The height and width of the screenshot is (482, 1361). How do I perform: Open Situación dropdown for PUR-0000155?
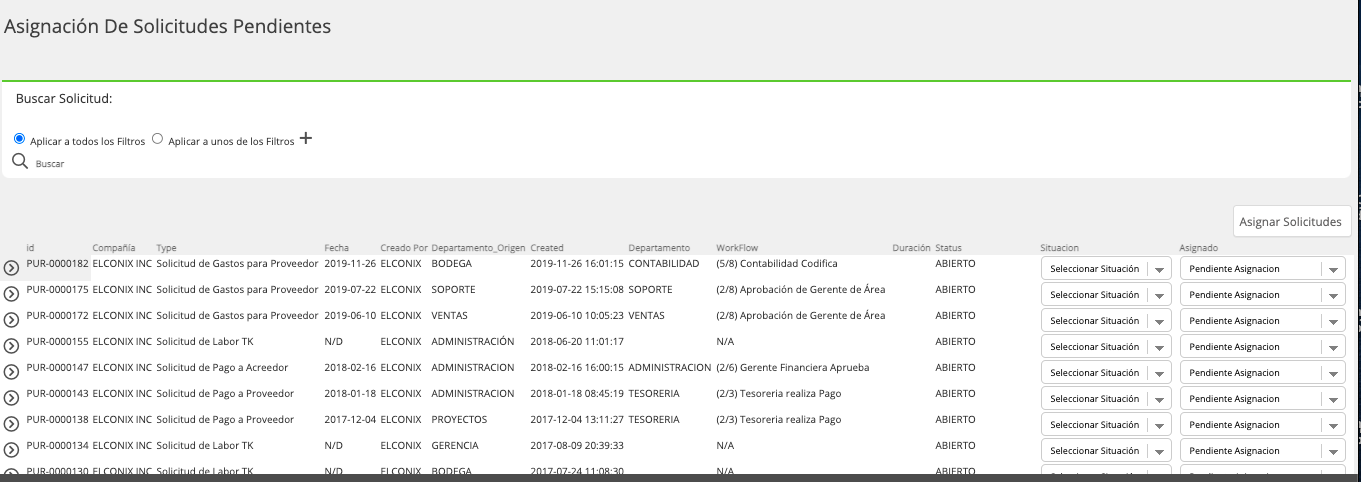[1107, 347]
